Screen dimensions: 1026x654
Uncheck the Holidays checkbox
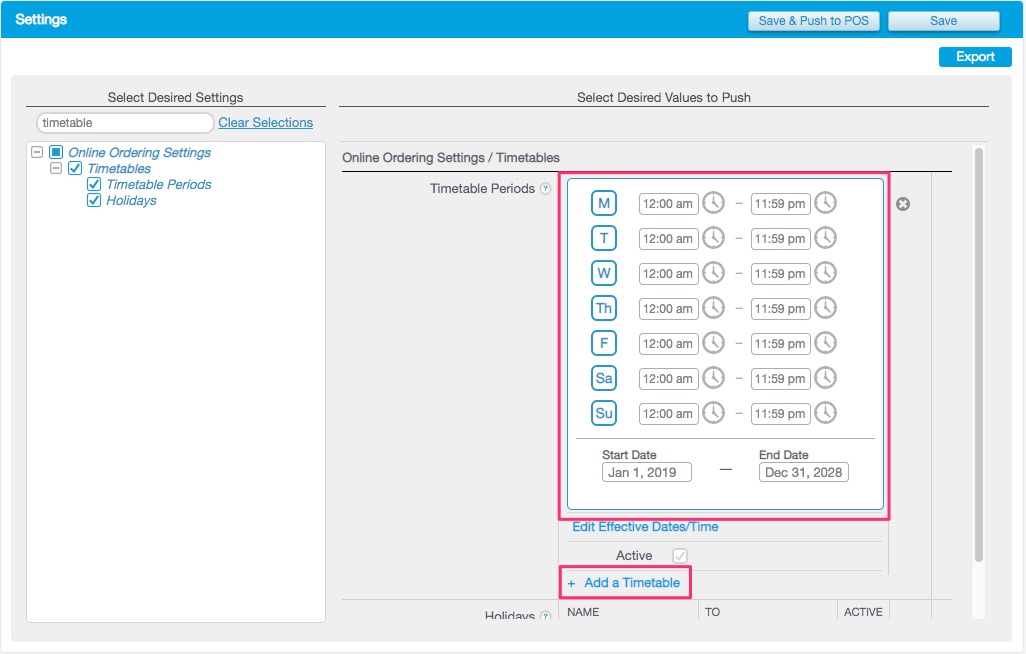tap(93, 200)
